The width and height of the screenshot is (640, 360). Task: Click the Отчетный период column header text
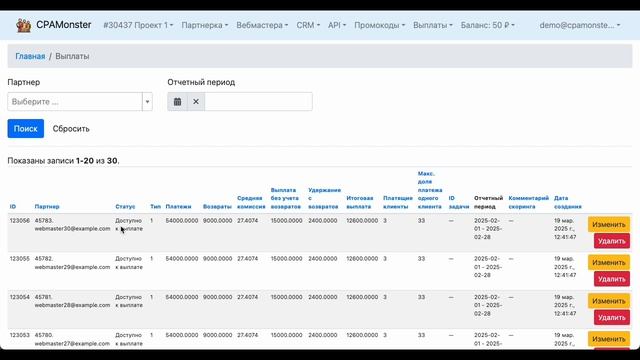[489, 202]
